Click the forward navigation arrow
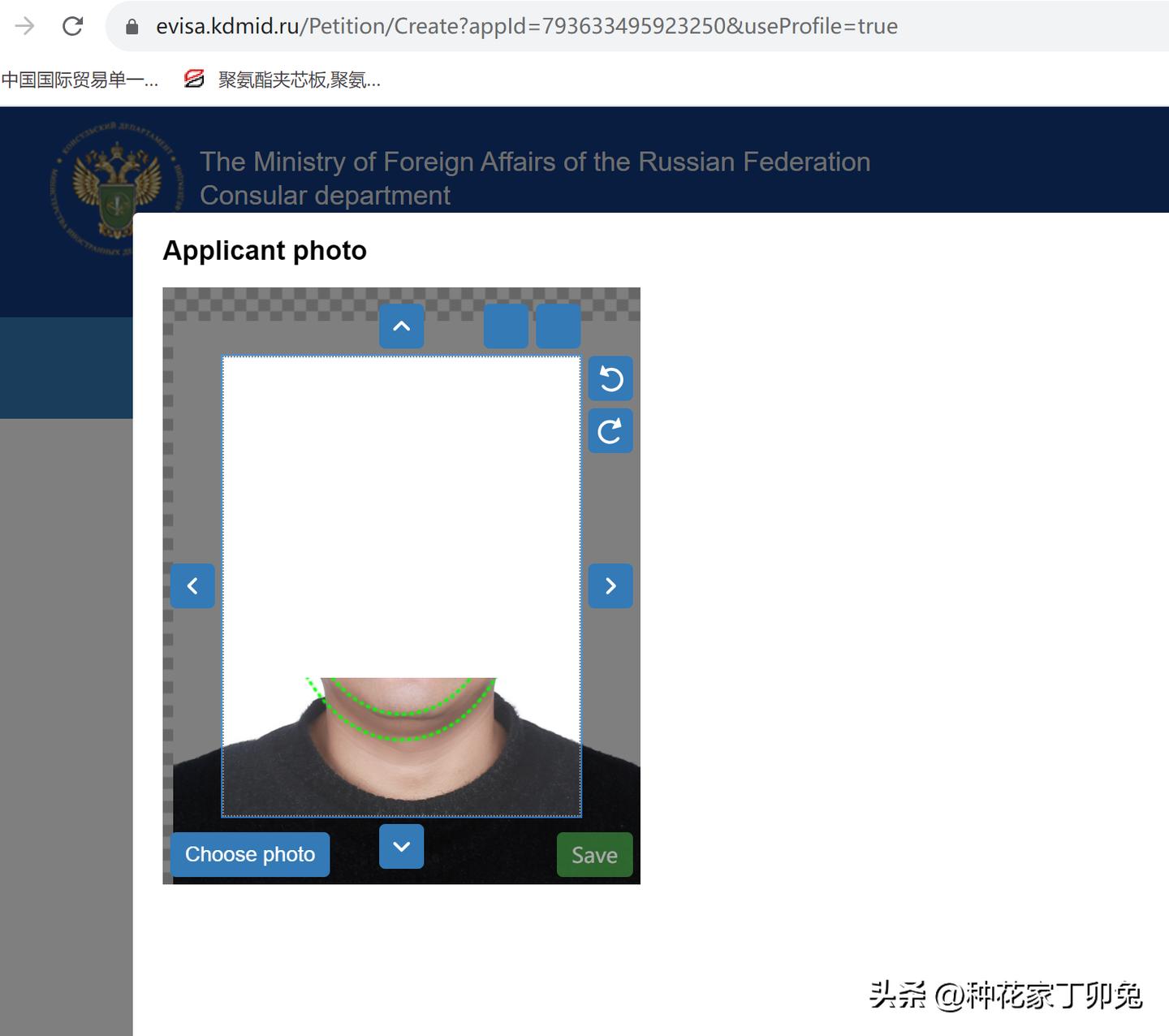Image resolution: width=1169 pixels, height=1036 pixels. [24, 25]
